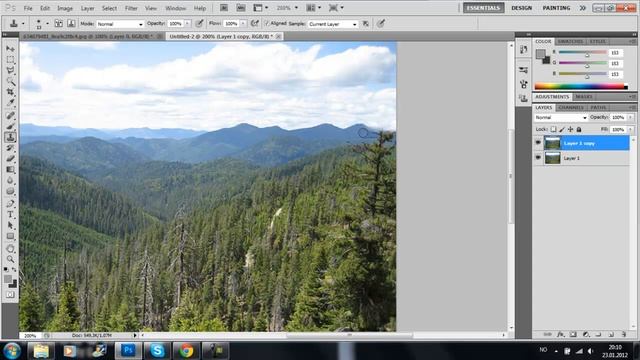Launch Bridge from the application bar
The height and width of the screenshot is (360, 640).
(x=224, y=8)
